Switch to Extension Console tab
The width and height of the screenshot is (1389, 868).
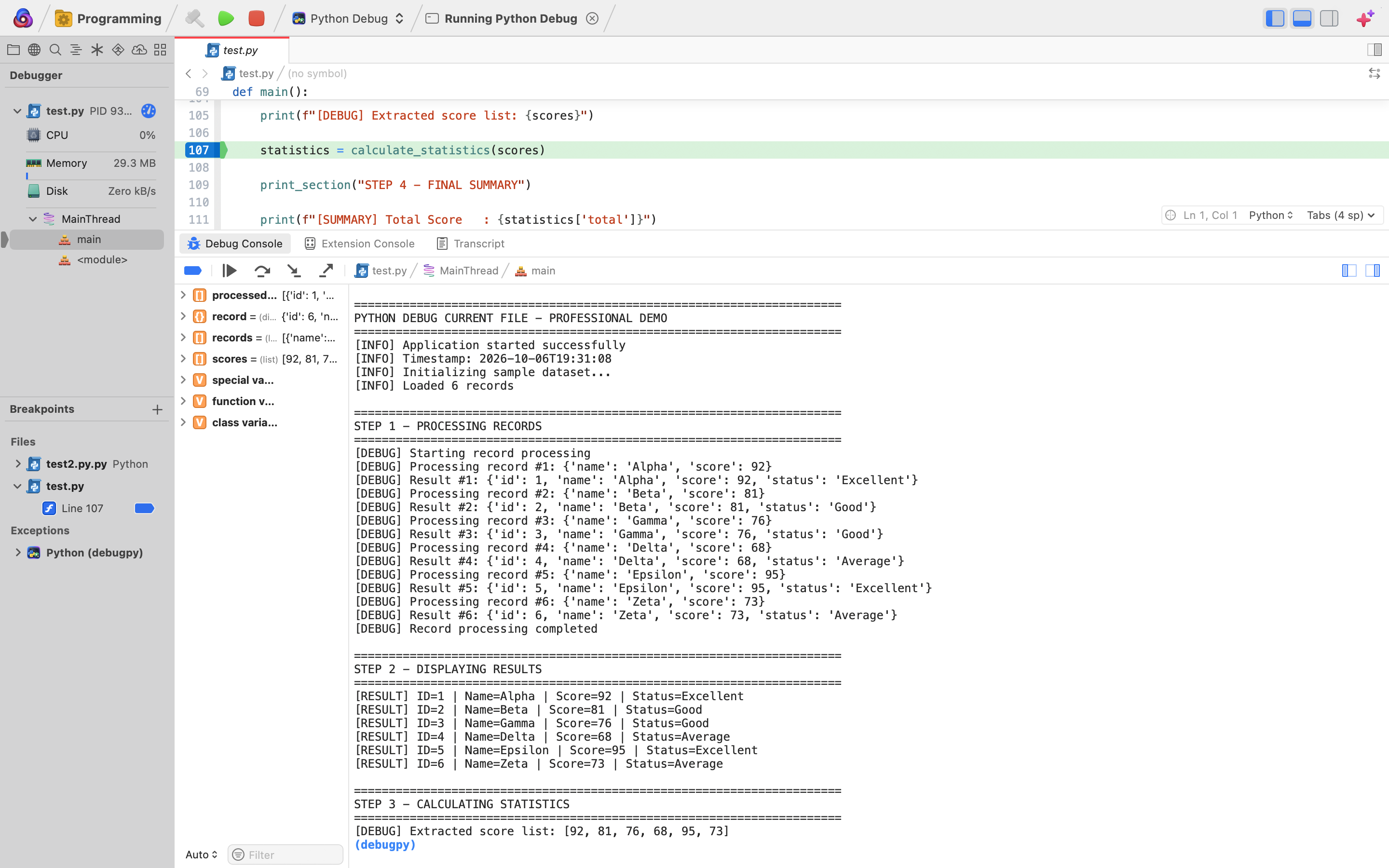pyautogui.click(x=360, y=244)
